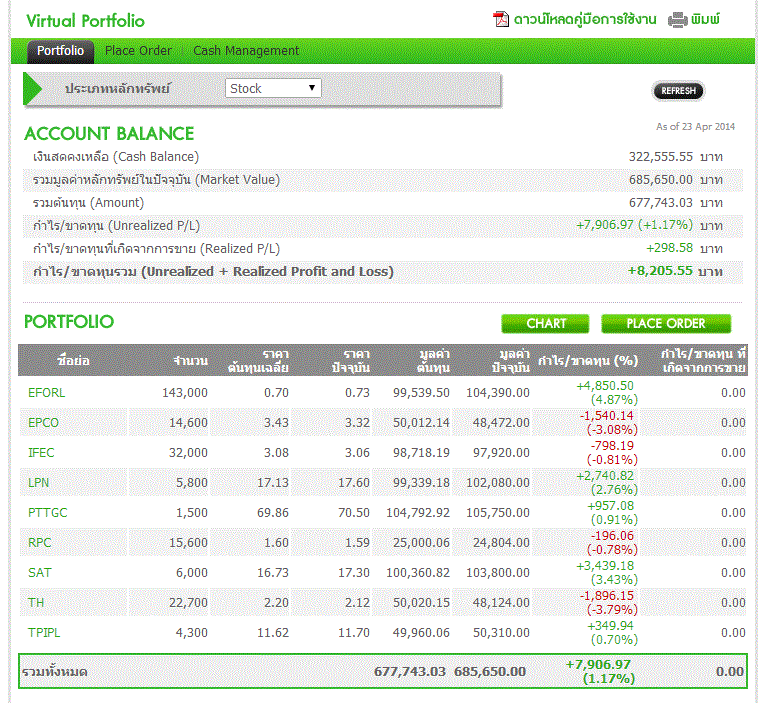Click the printer icon
771x703 pixels.
[678, 20]
